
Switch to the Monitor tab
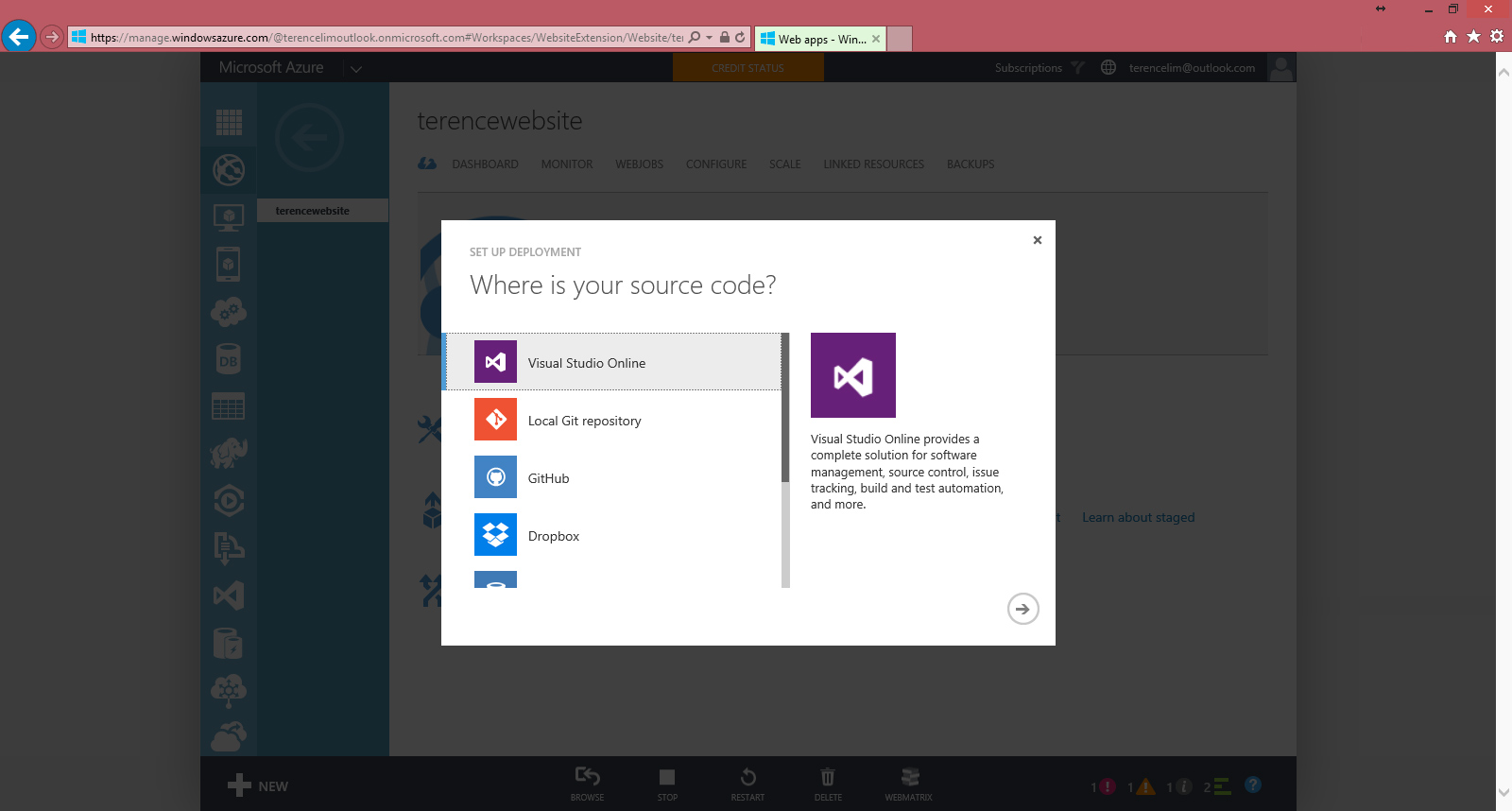(567, 164)
